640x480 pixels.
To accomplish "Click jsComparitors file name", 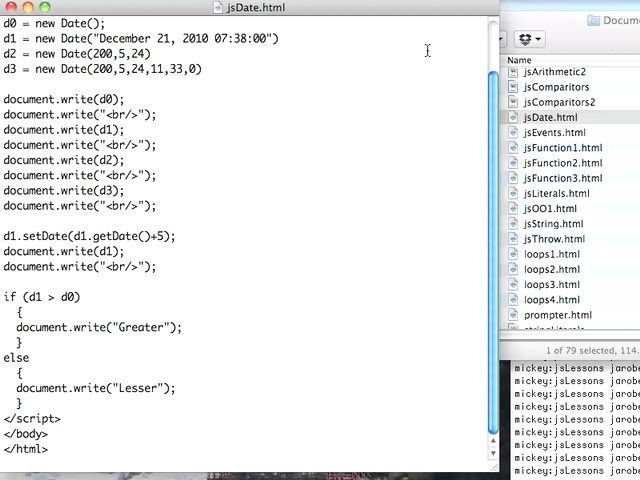I will point(556,87).
